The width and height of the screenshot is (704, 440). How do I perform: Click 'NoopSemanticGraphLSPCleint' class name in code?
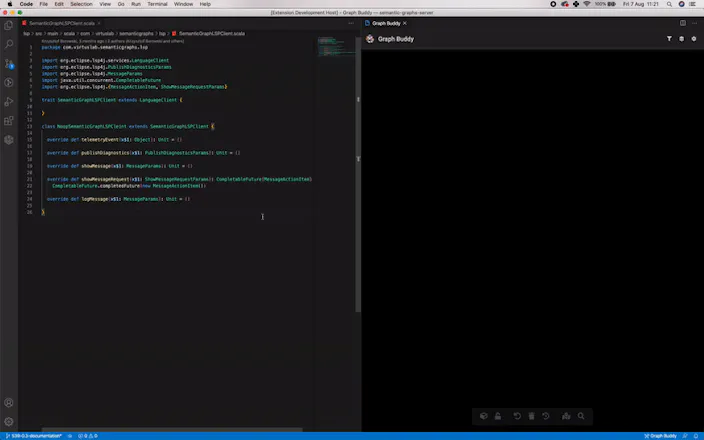pos(92,127)
